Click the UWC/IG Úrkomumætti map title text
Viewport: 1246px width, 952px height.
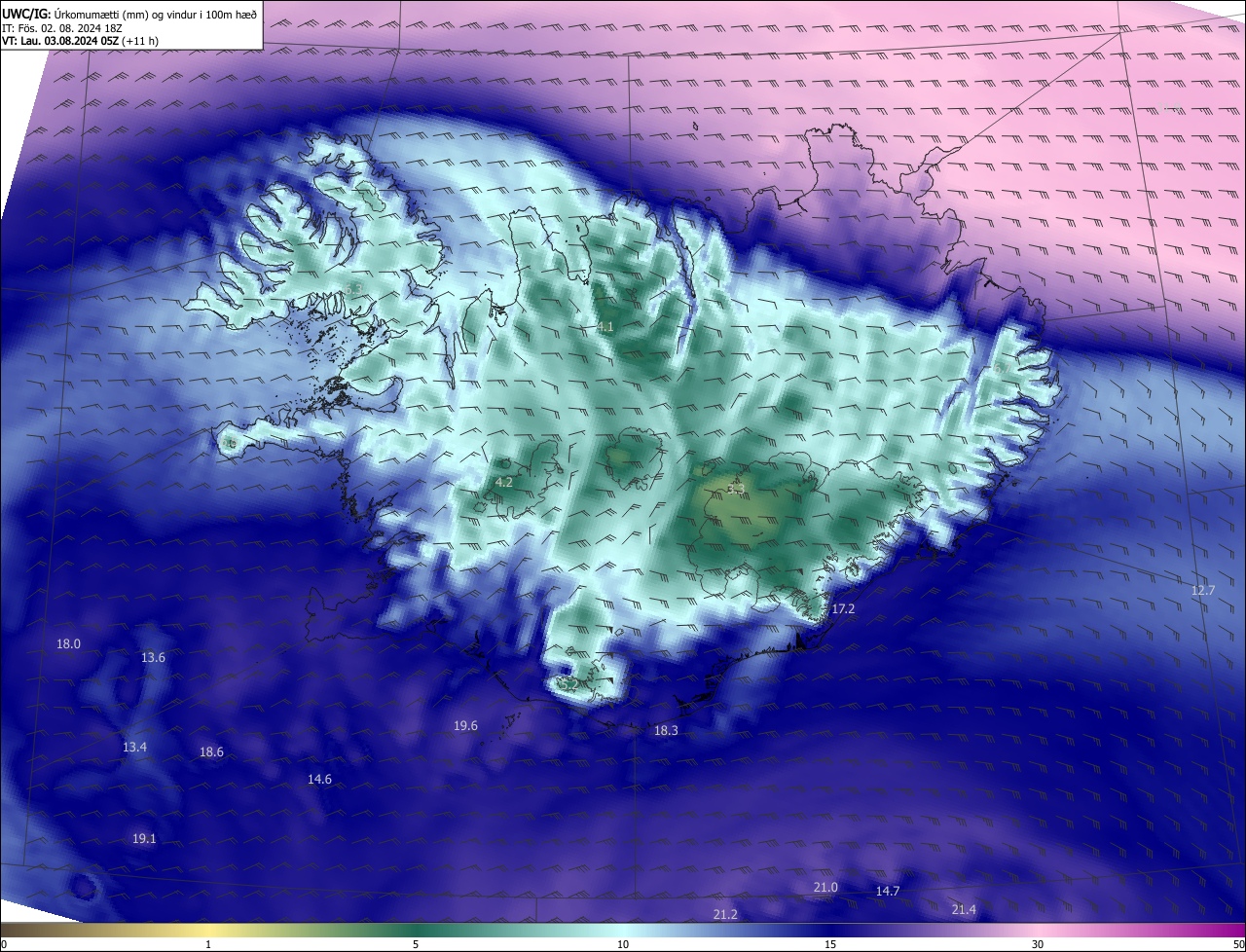[x=129, y=14]
